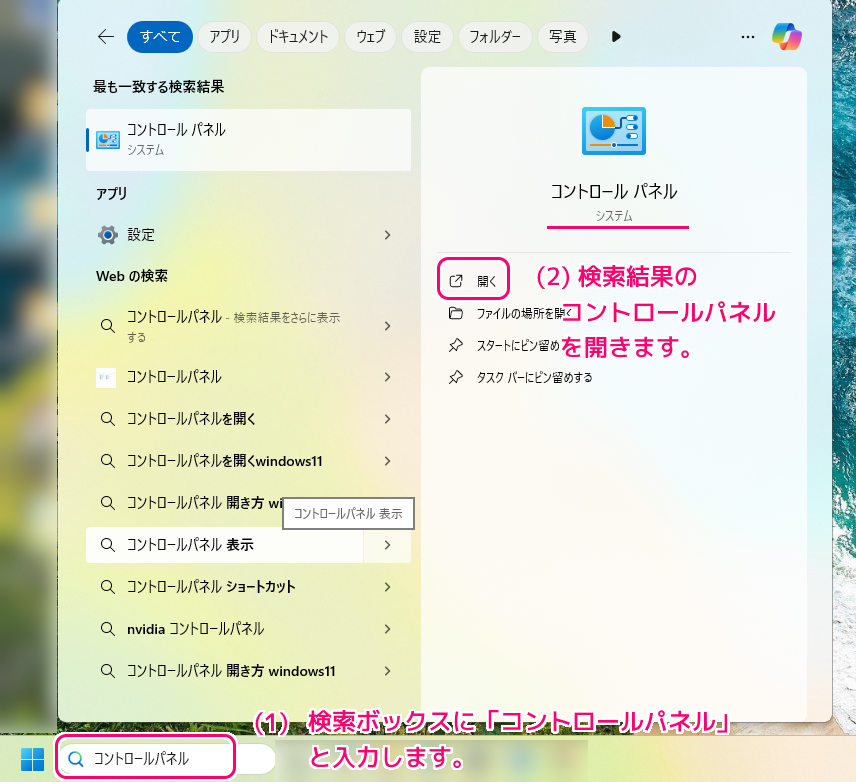This screenshot has width=856, height=782.
Task: Open コントロール パネル best match result
Action: 248,140
